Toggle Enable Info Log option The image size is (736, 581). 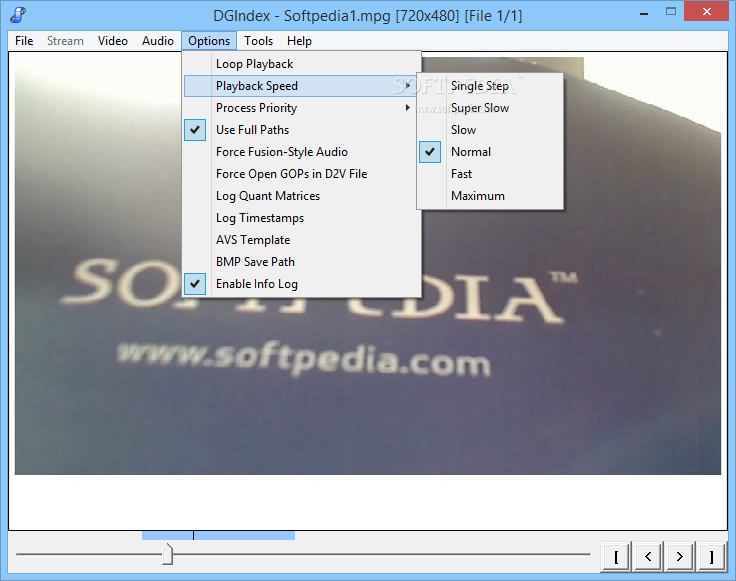[302, 284]
